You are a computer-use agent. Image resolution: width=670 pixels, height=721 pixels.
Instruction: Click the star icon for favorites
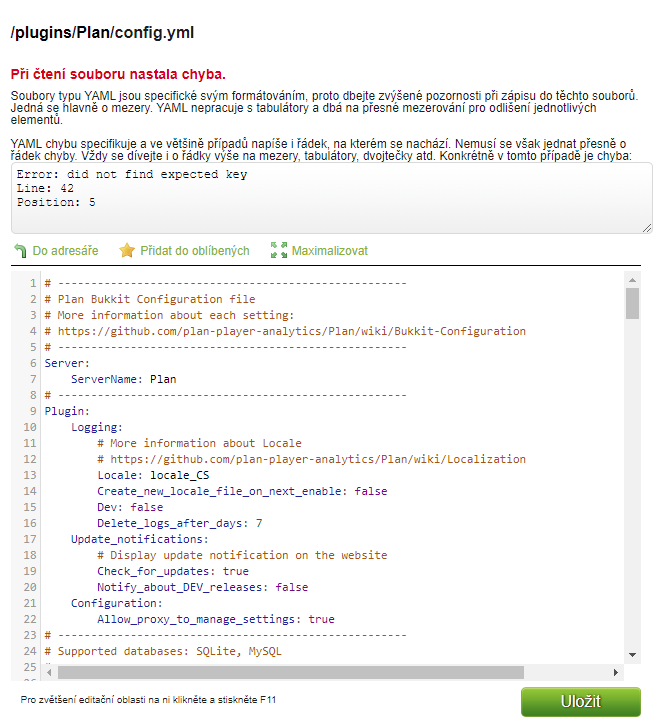point(127,251)
